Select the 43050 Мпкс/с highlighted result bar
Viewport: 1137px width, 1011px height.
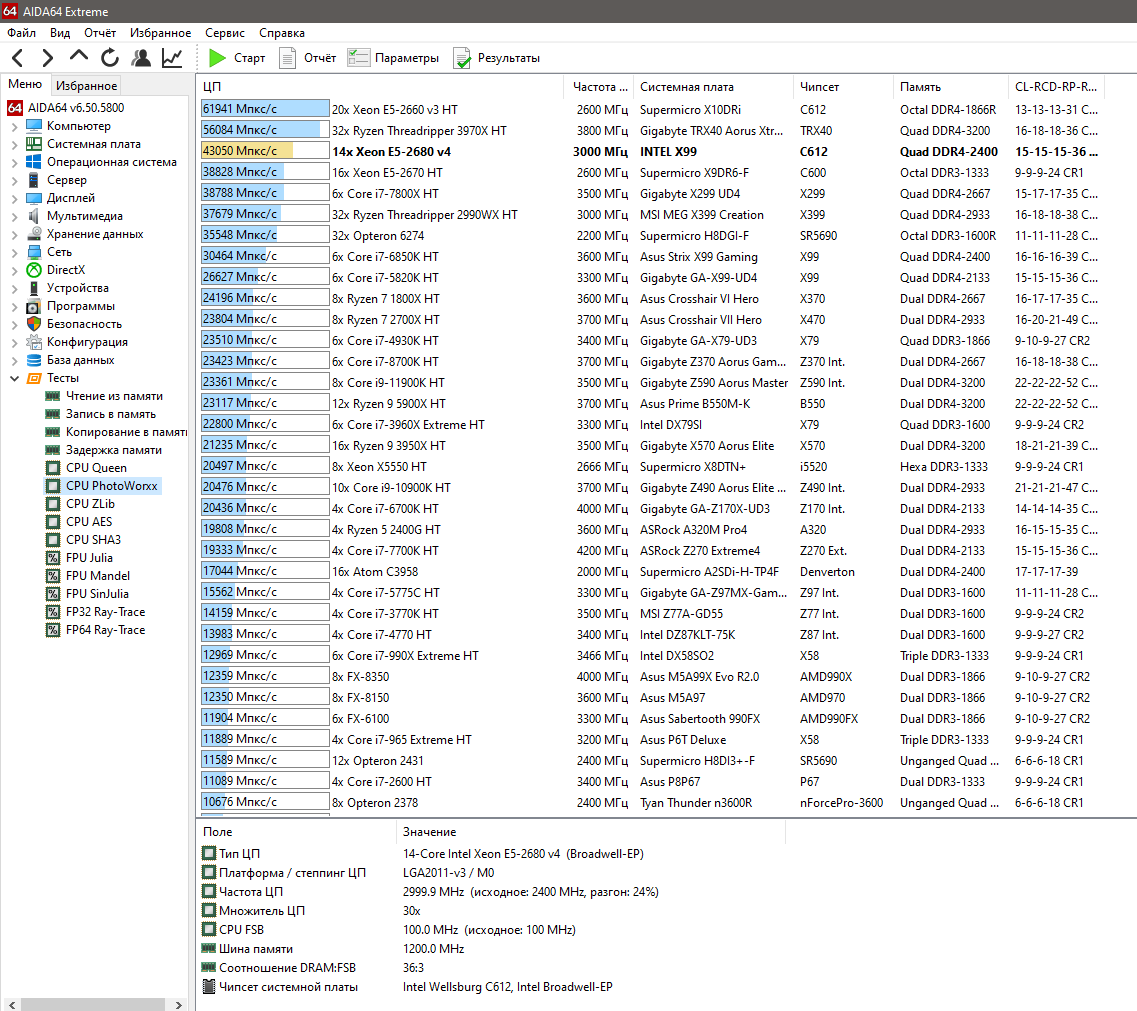(265, 151)
